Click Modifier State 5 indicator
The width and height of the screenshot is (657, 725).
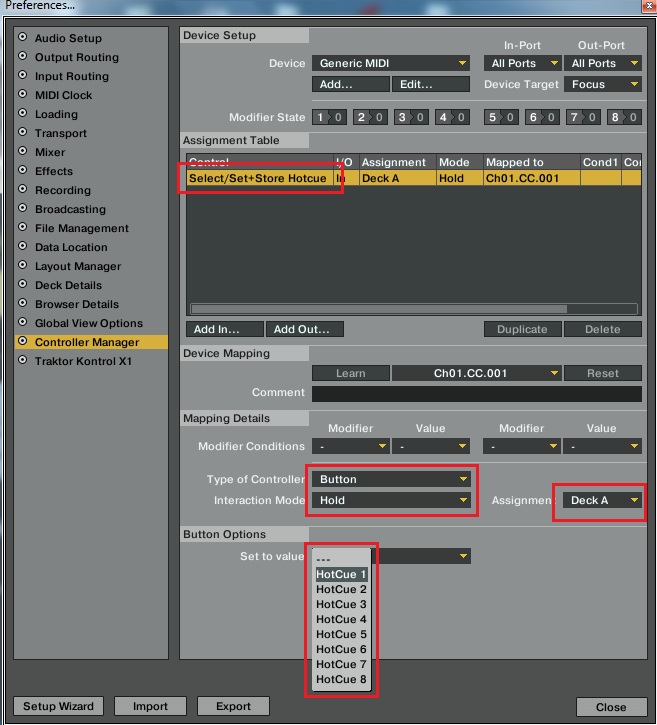501,117
